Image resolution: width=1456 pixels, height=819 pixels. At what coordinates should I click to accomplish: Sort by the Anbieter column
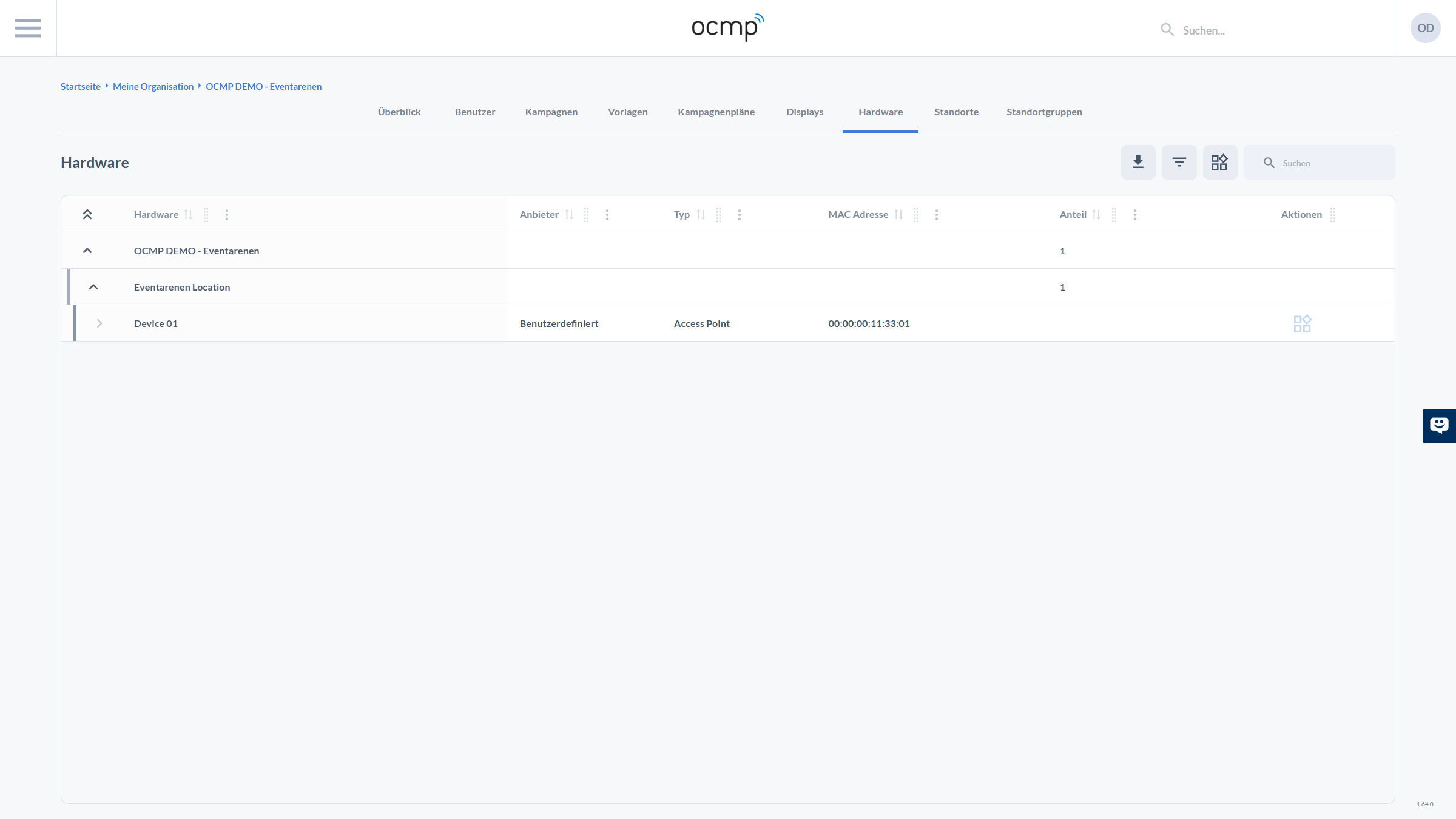click(569, 215)
